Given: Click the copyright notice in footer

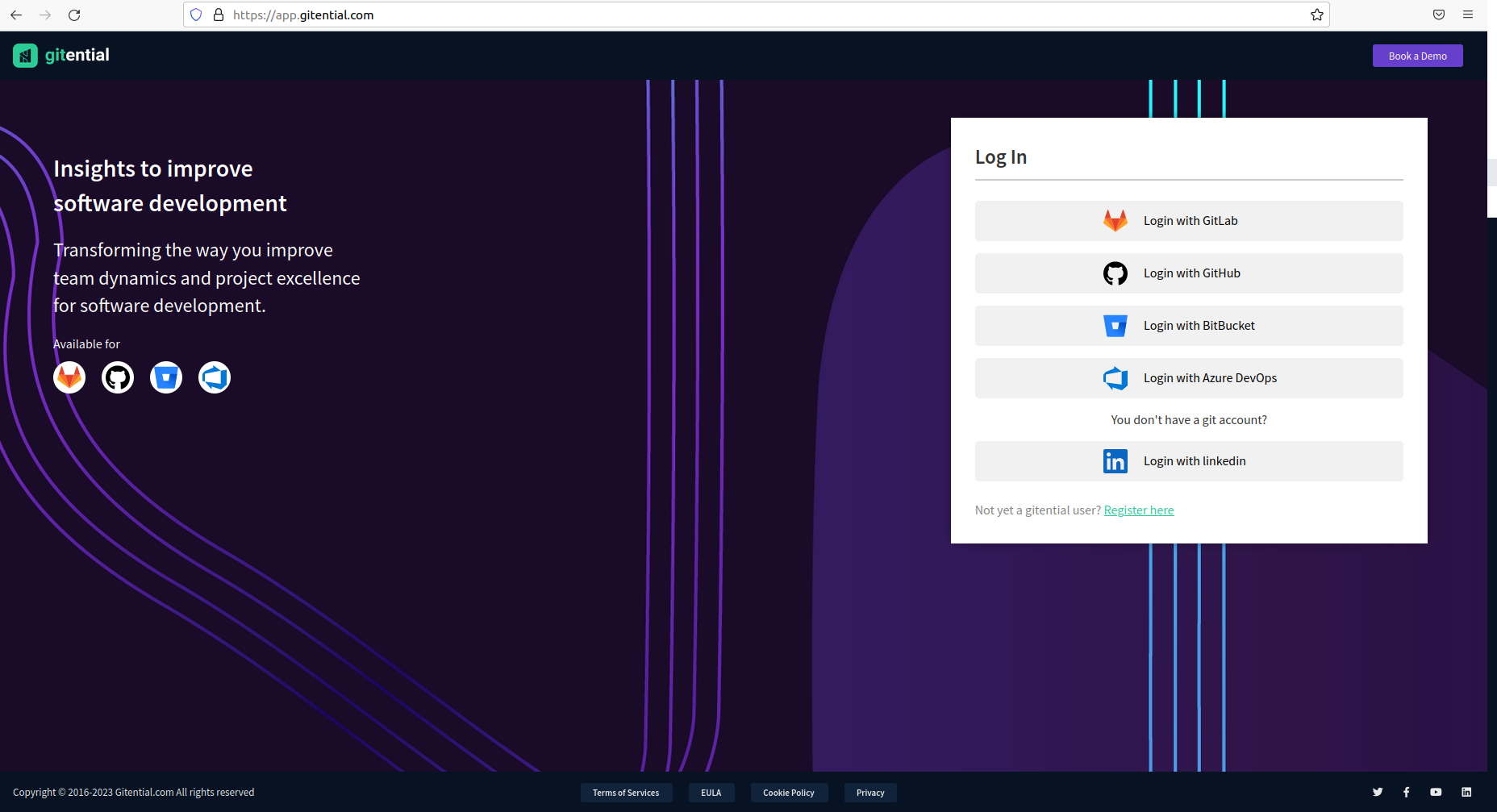Looking at the screenshot, I should pyautogui.click(x=134, y=793).
